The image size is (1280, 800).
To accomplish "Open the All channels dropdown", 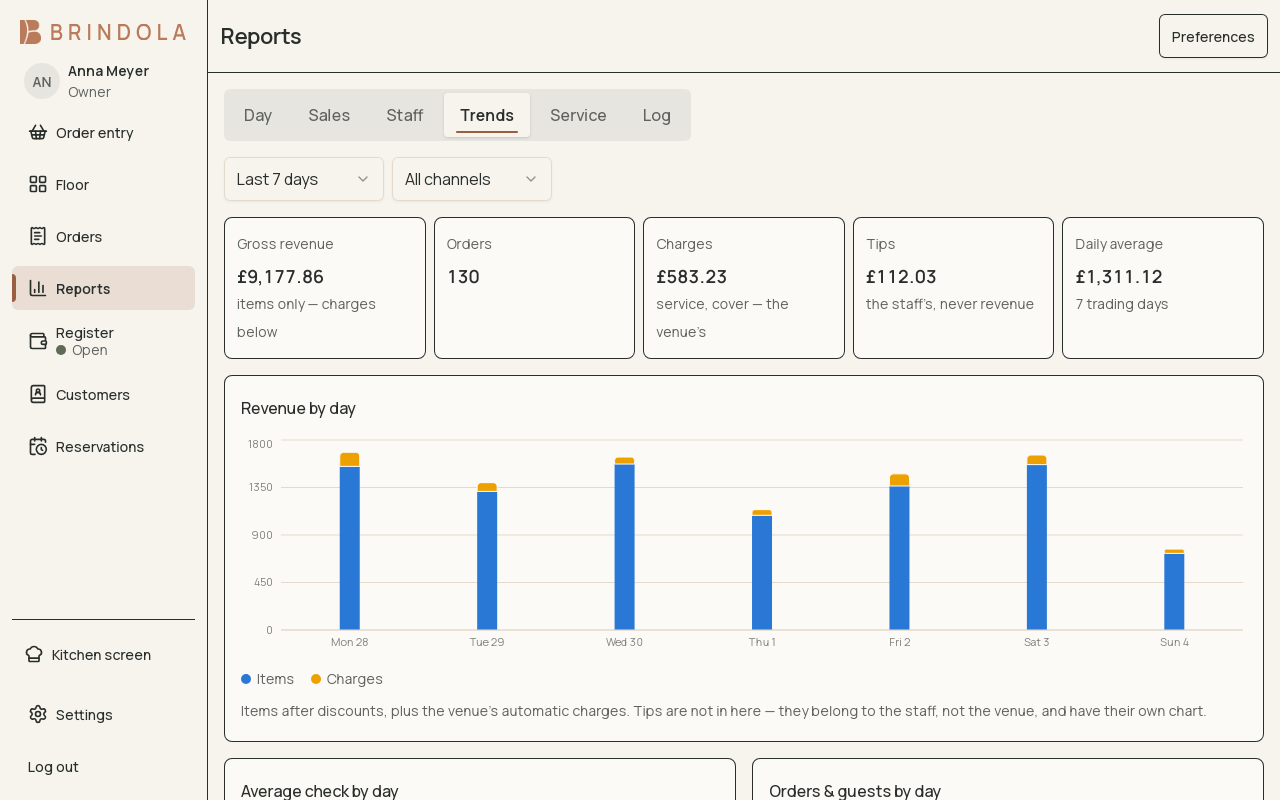I will (x=472, y=179).
